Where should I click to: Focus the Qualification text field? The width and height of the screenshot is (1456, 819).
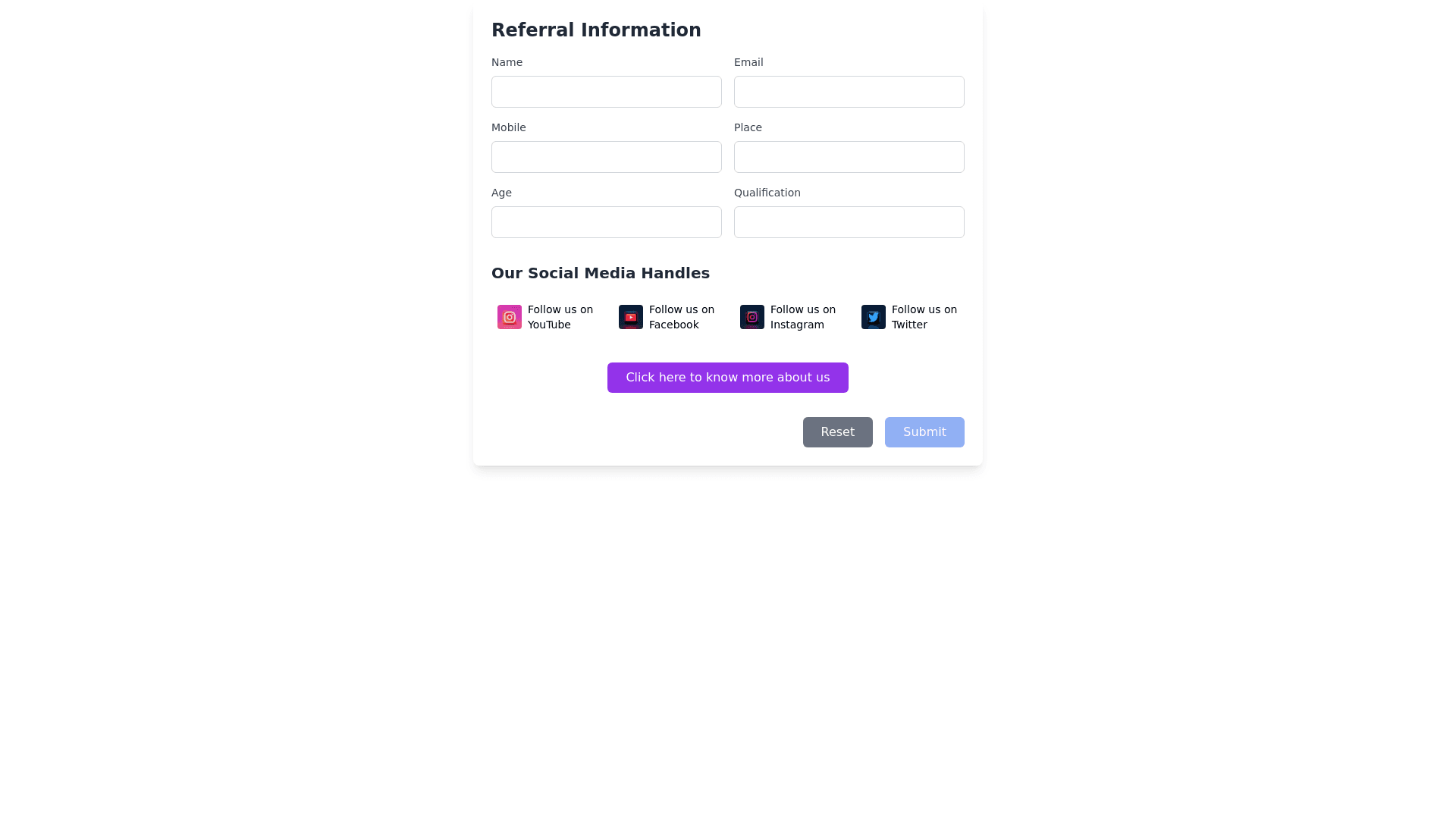pyautogui.click(x=849, y=222)
